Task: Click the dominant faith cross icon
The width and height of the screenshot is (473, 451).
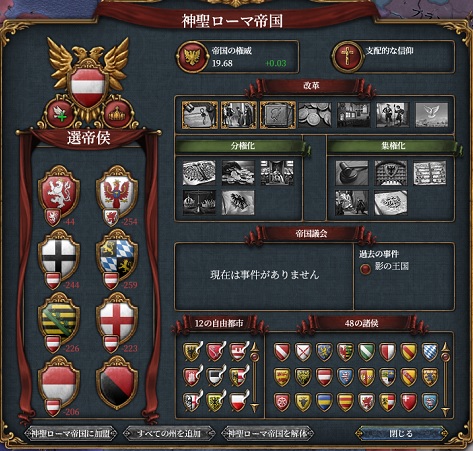Action: 347,57
